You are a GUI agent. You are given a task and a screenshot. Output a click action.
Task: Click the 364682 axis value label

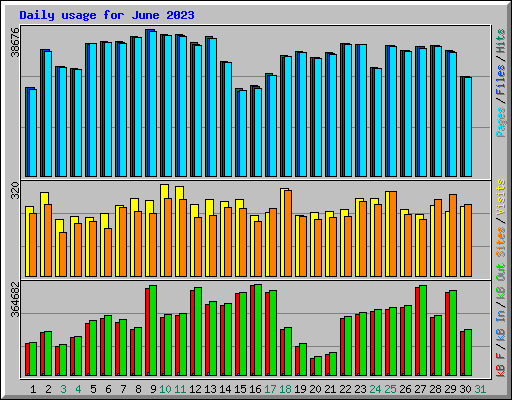[x=15, y=300]
